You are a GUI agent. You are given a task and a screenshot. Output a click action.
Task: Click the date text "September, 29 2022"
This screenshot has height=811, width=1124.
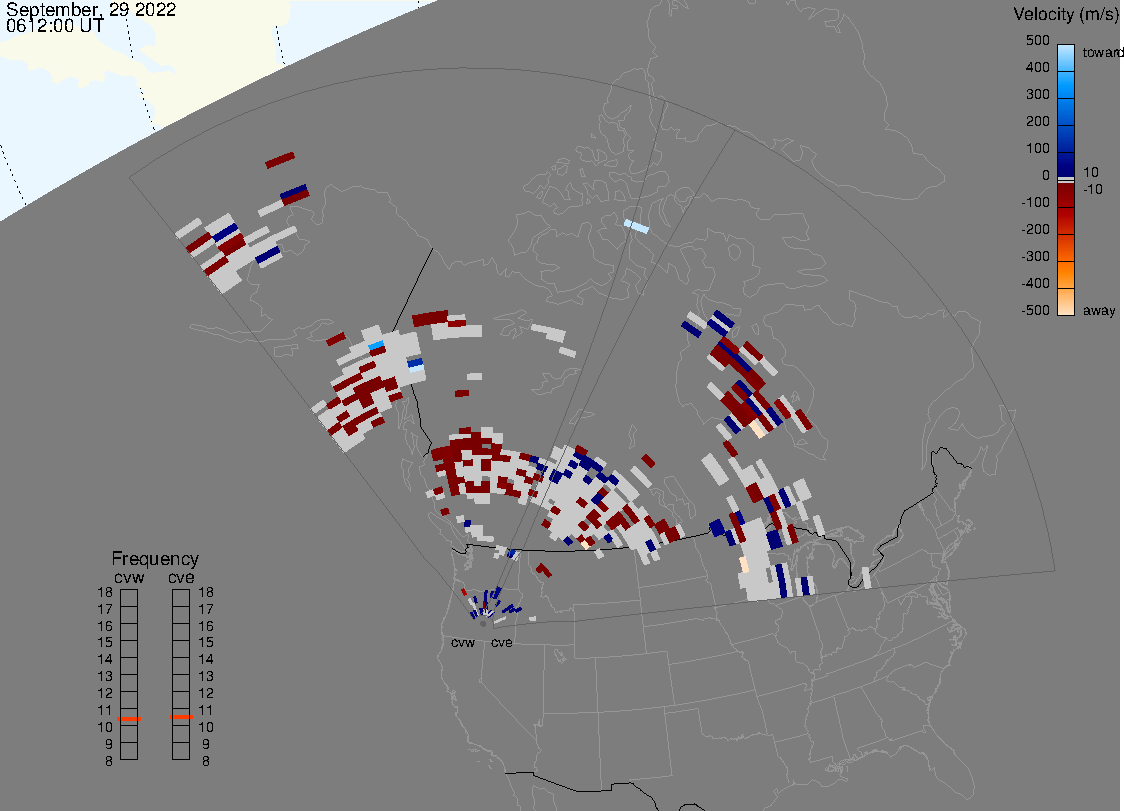pyautogui.click(x=91, y=10)
